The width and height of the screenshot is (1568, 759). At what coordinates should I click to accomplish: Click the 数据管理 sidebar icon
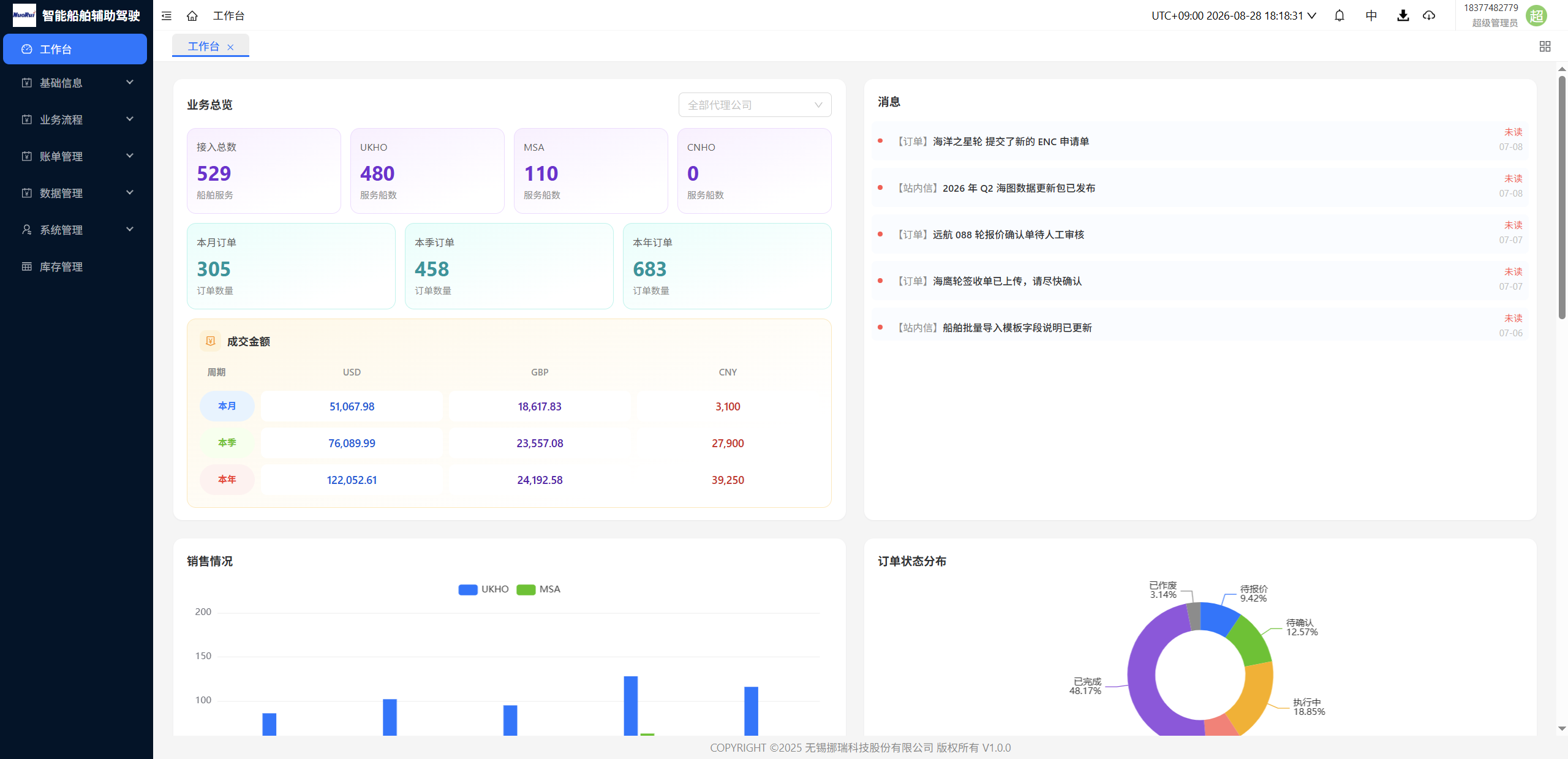27,193
